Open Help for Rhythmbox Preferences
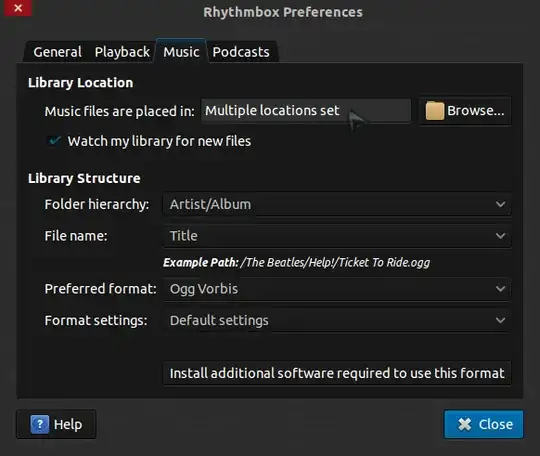Image resolution: width=540 pixels, height=456 pixels. (x=56, y=424)
